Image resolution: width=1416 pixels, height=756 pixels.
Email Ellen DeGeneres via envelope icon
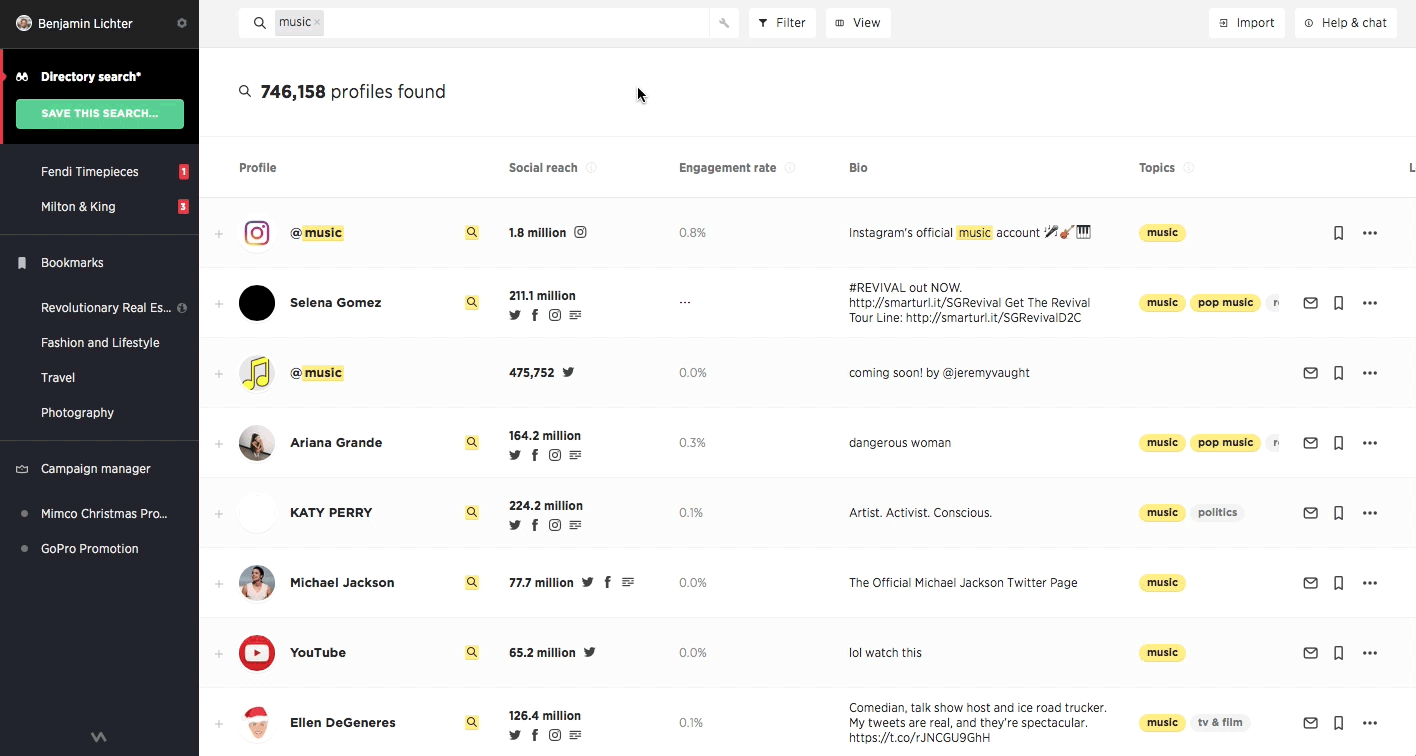point(1310,723)
